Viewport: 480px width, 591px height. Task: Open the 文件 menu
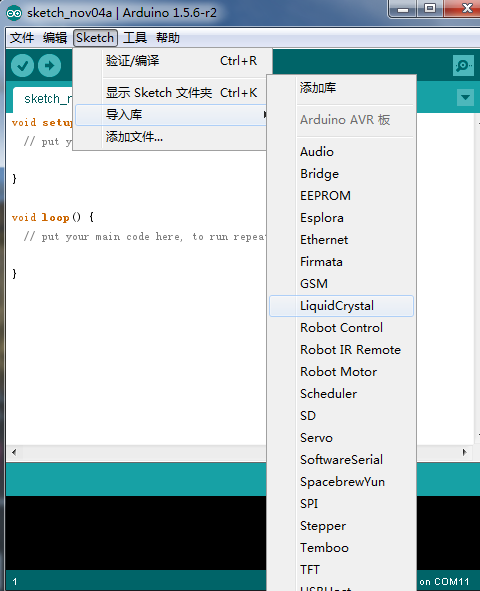(x=22, y=38)
